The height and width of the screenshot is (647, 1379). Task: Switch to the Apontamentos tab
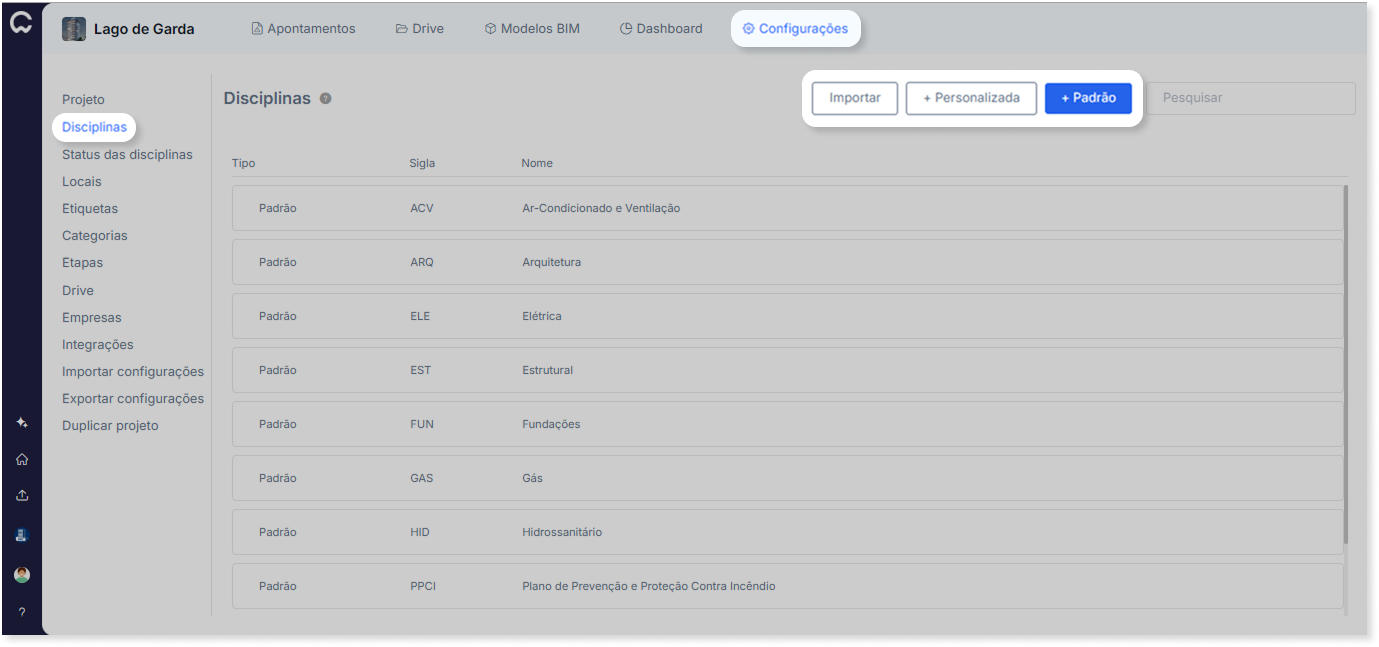pos(303,29)
